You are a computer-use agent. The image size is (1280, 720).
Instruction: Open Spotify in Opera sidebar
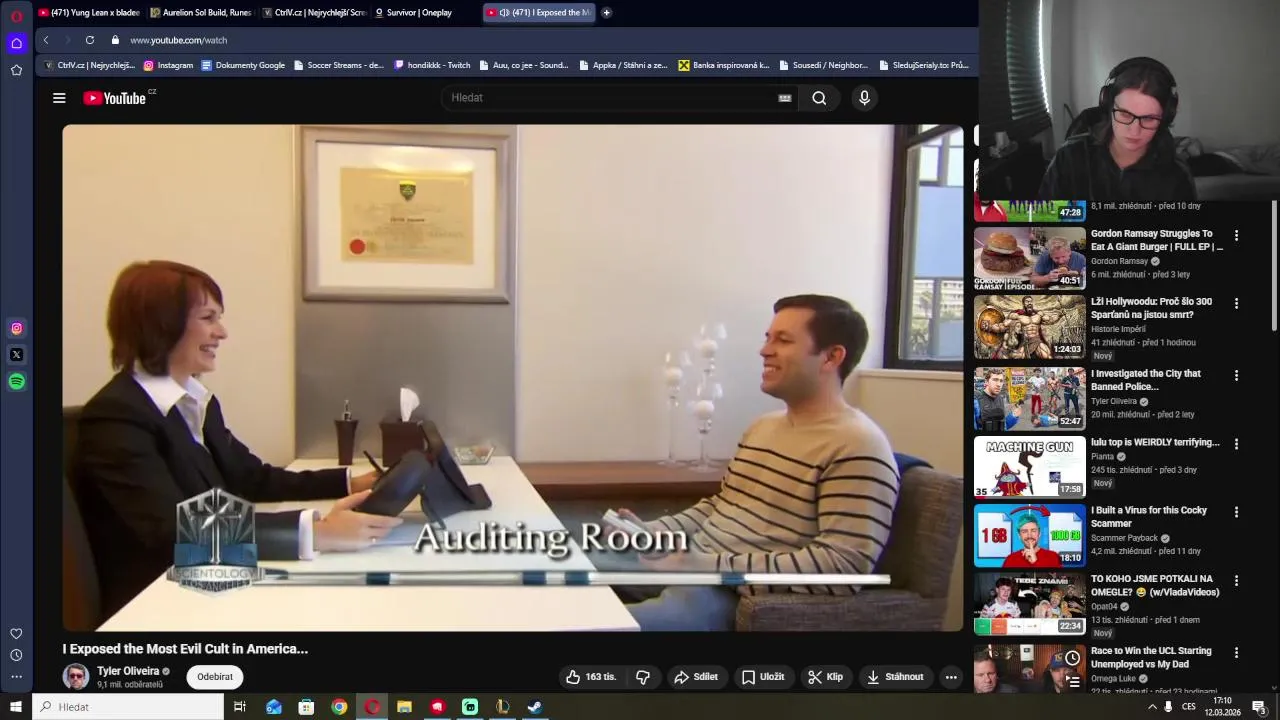(16, 381)
